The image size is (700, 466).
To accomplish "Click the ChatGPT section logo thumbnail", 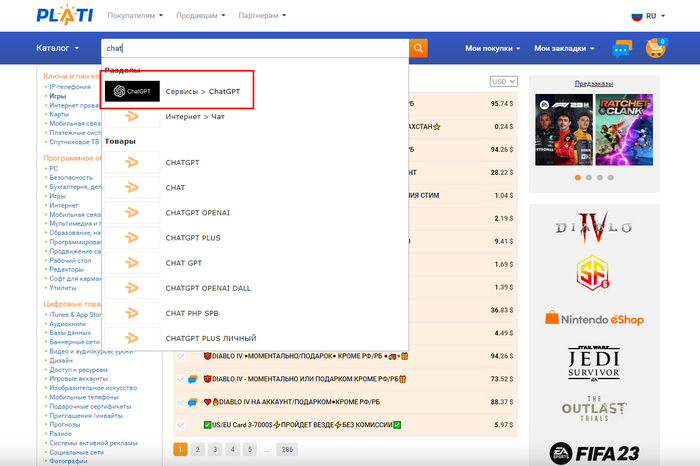I will pyautogui.click(x=132, y=91).
